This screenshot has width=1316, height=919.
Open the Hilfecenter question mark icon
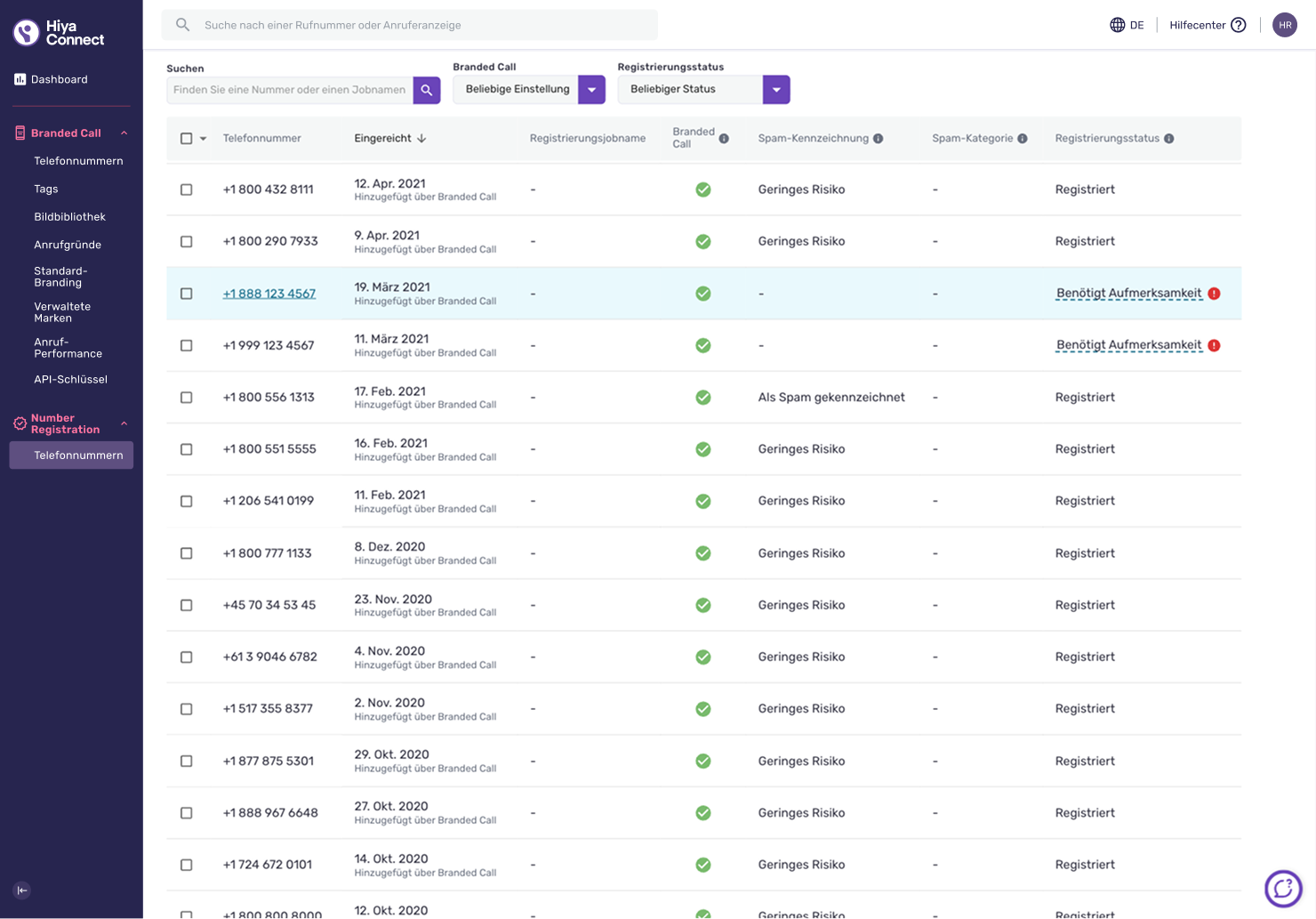click(1239, 25)
